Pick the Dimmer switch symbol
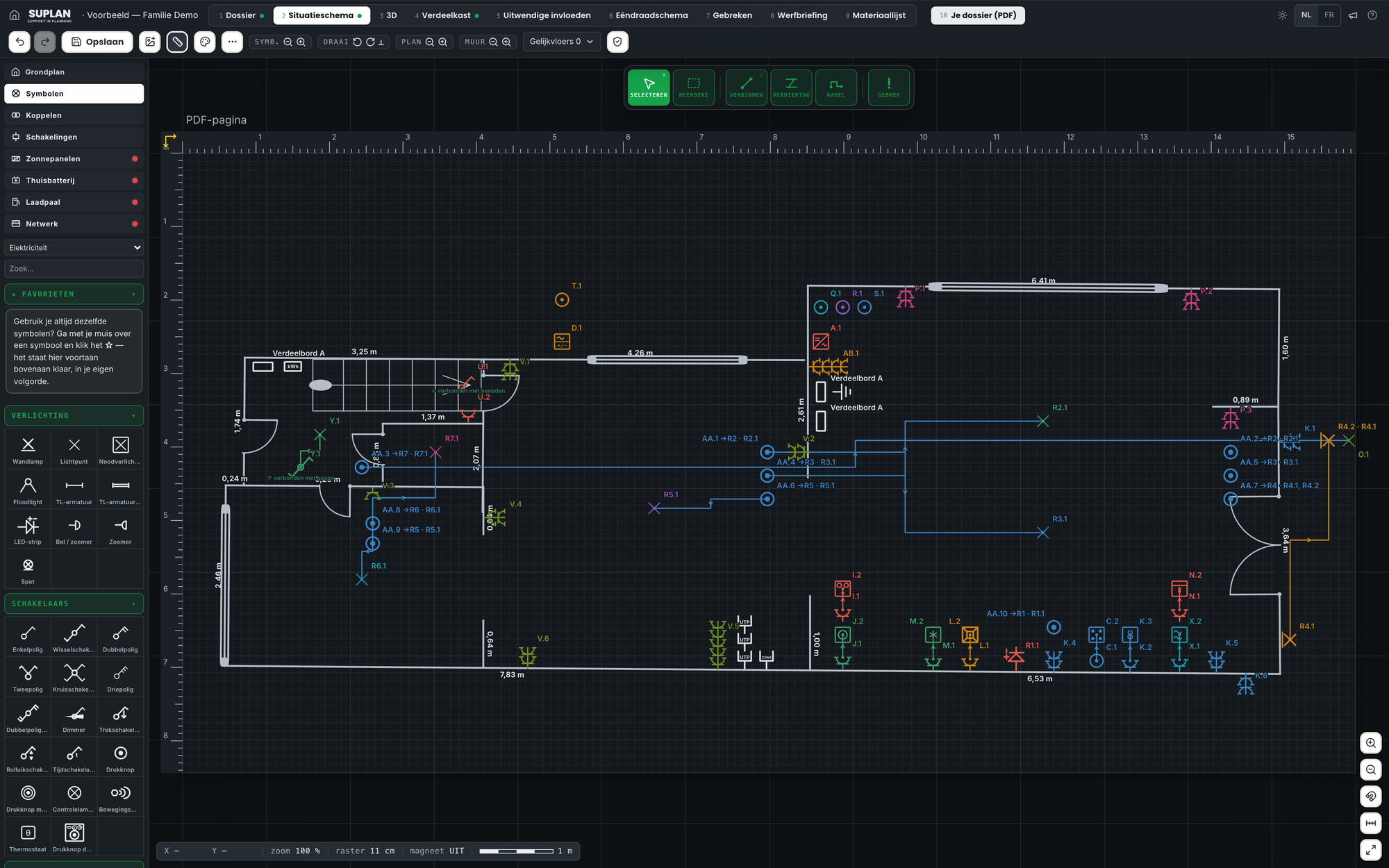The height and width of the screenshot is (868, 1389). coord(74,718)
